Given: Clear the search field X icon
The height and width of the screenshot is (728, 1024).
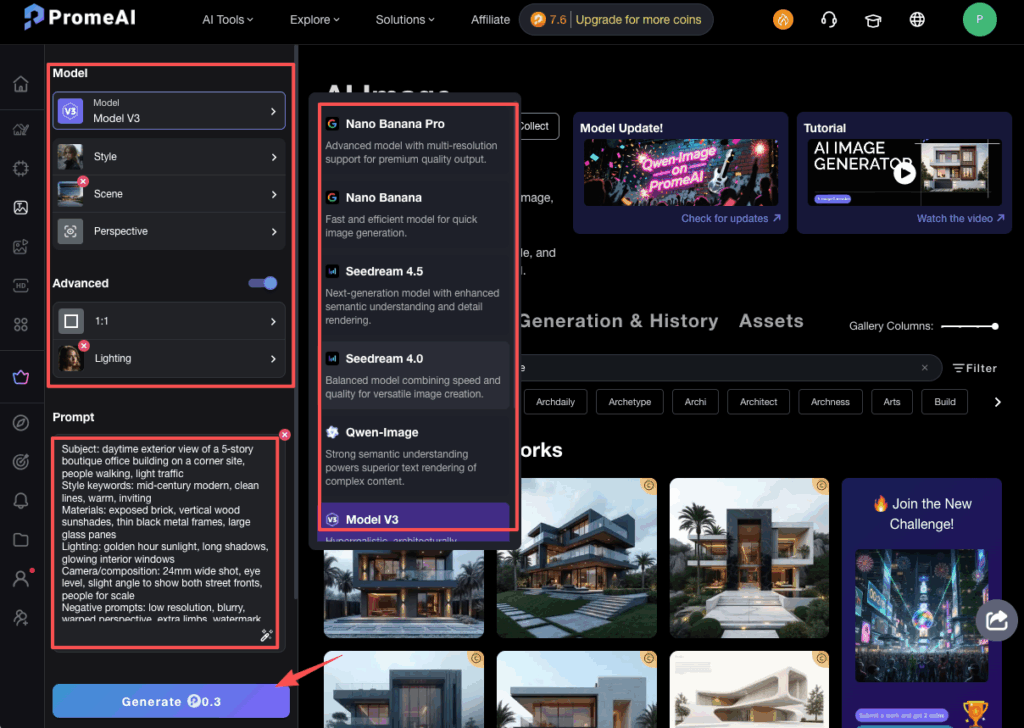Looking at the screenshot, I should pos(925,368).
